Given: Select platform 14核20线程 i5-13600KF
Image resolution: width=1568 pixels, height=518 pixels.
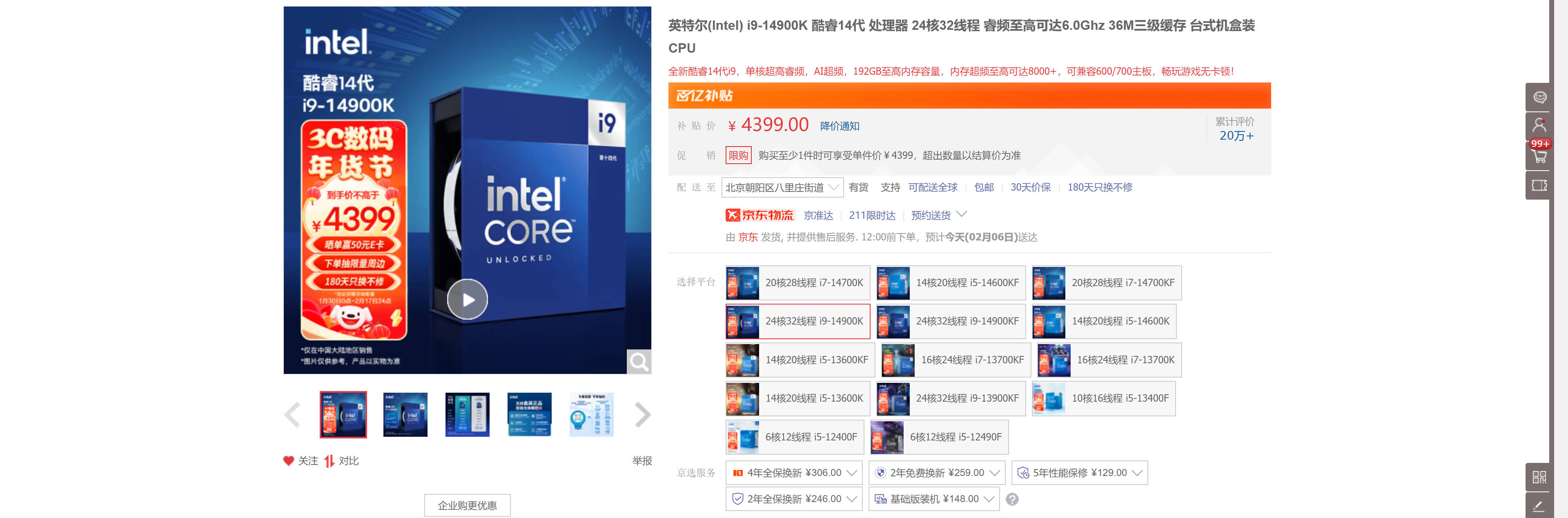Looking at the screenshot, I should [800, 360].
